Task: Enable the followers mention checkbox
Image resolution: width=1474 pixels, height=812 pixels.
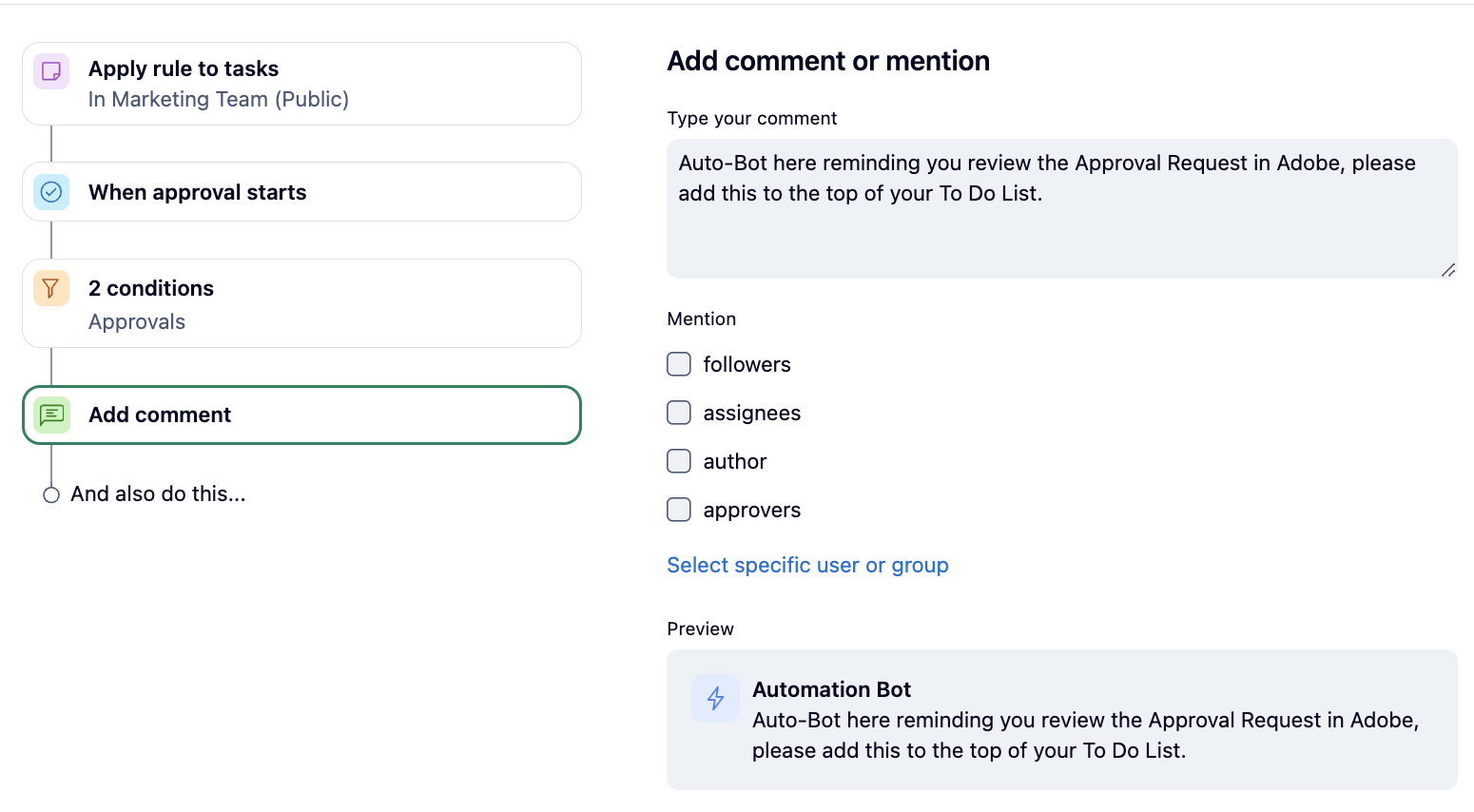Action: click(679, 364)
